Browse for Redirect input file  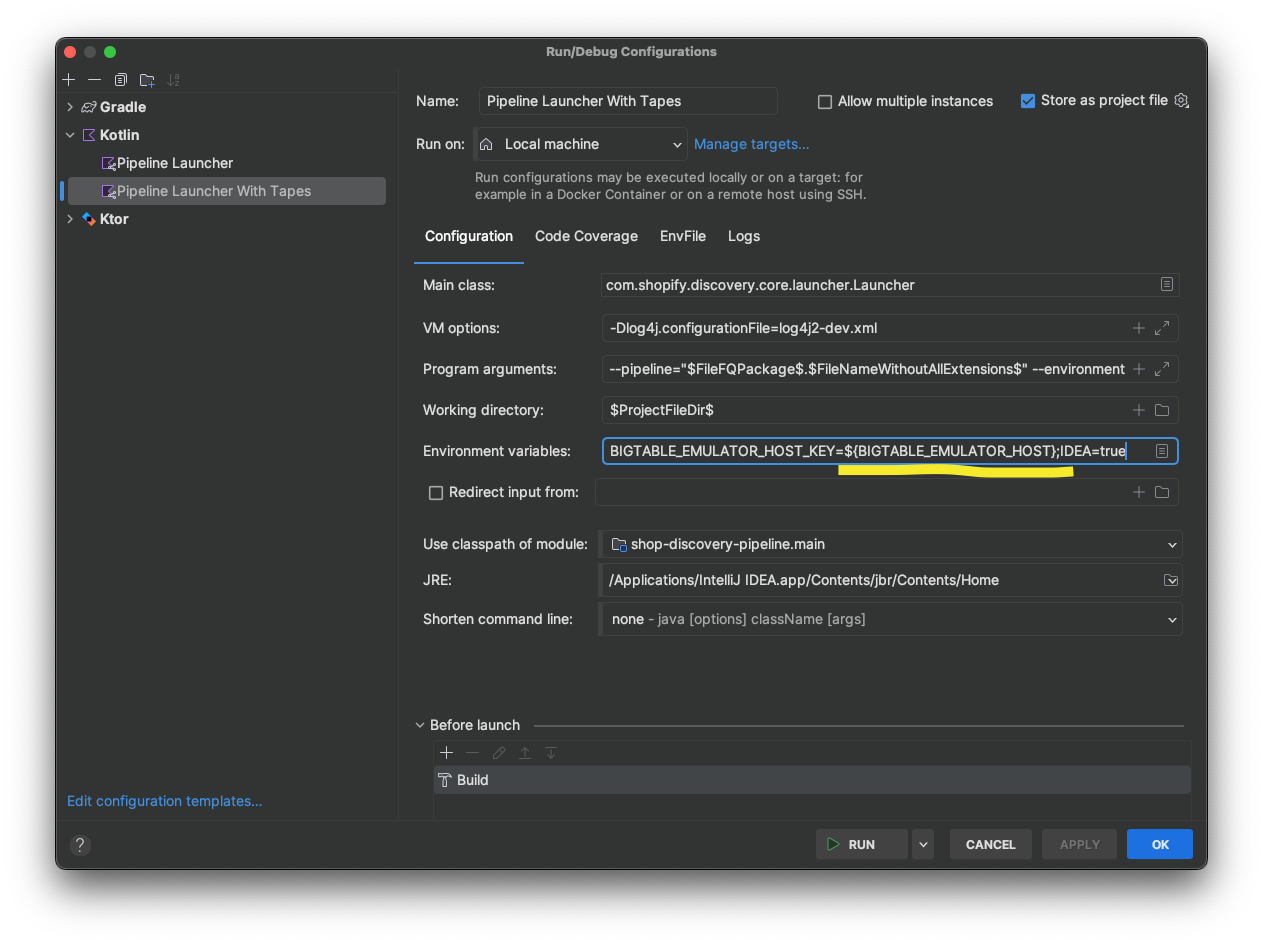[x=1162, y=492]
